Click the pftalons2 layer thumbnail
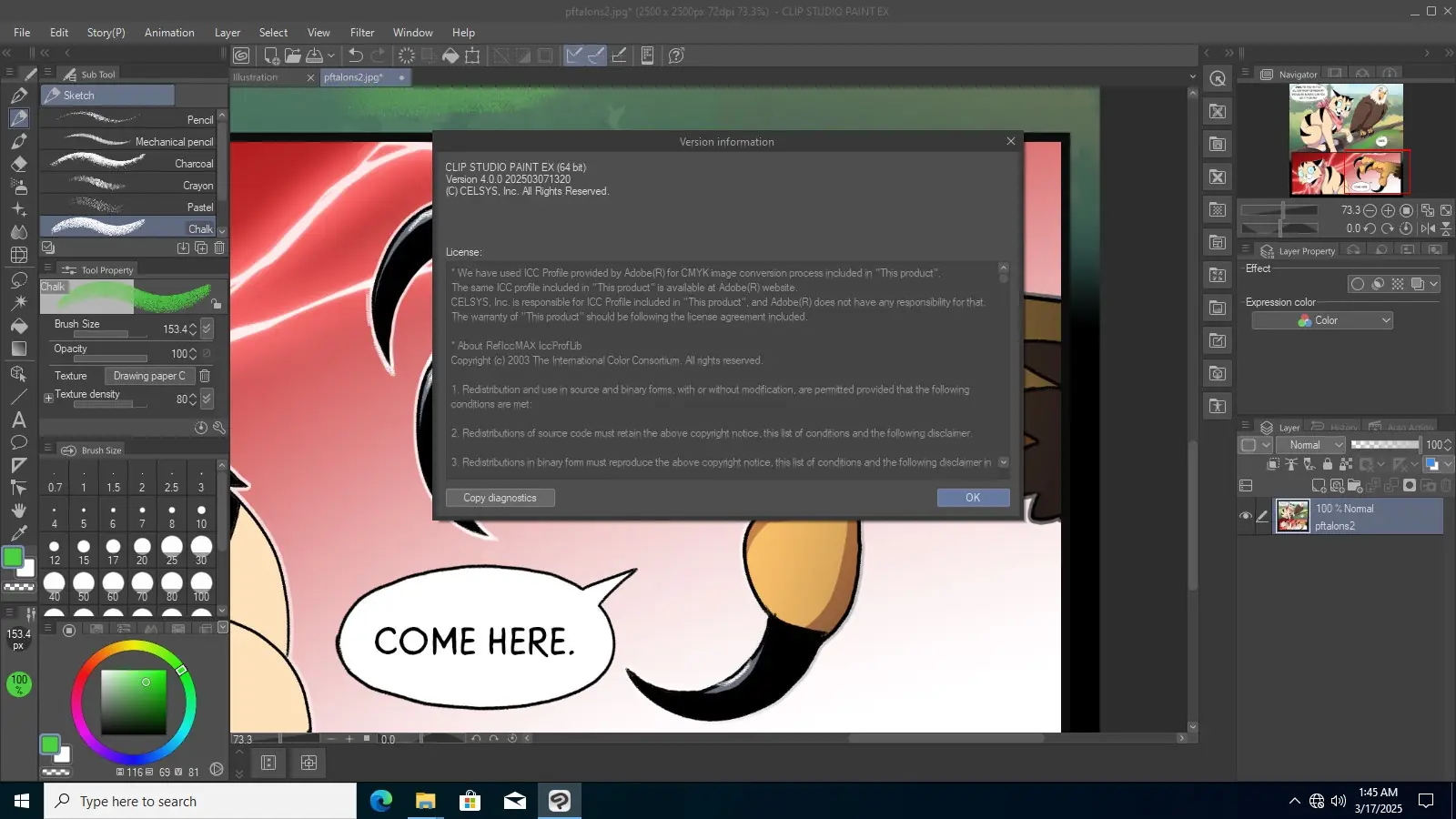The width and height of the screenshot is (1456, 819). pos(1293,516)
